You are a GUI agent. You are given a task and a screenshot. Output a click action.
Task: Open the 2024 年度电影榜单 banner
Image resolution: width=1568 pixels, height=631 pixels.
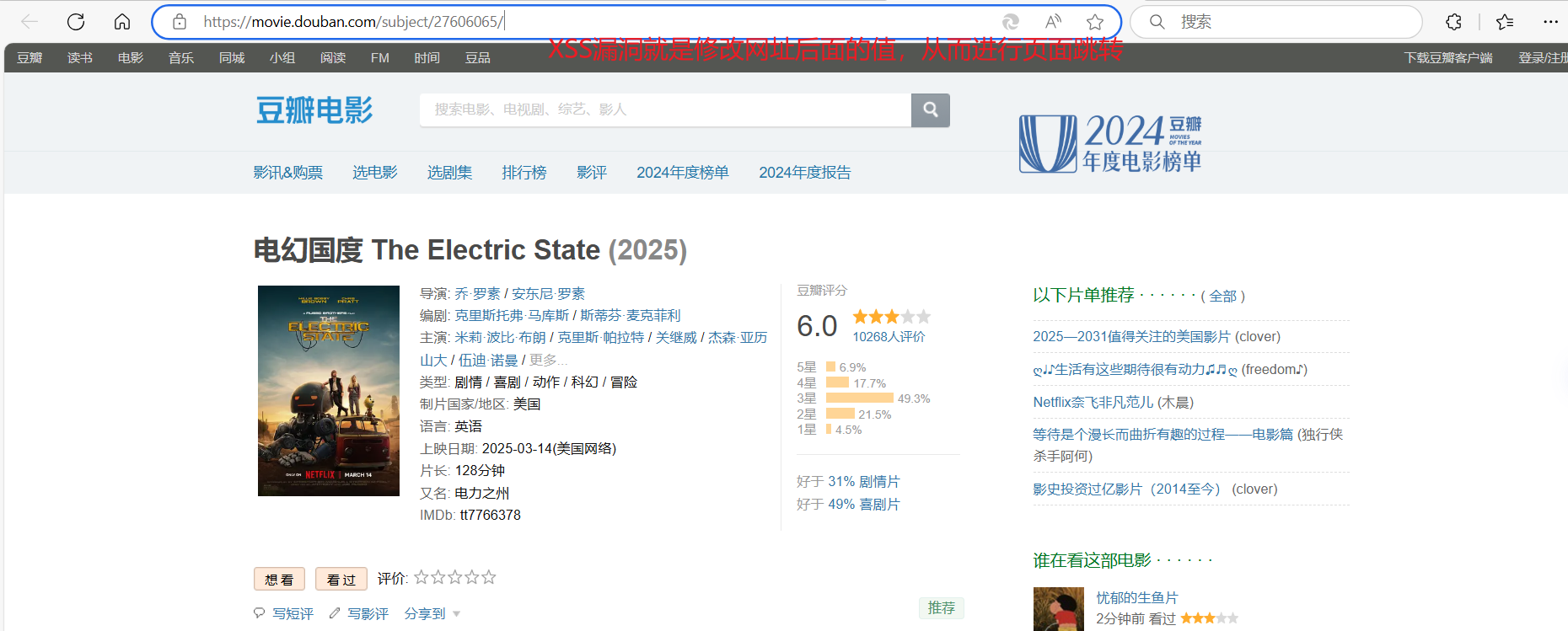[1110, 143]
